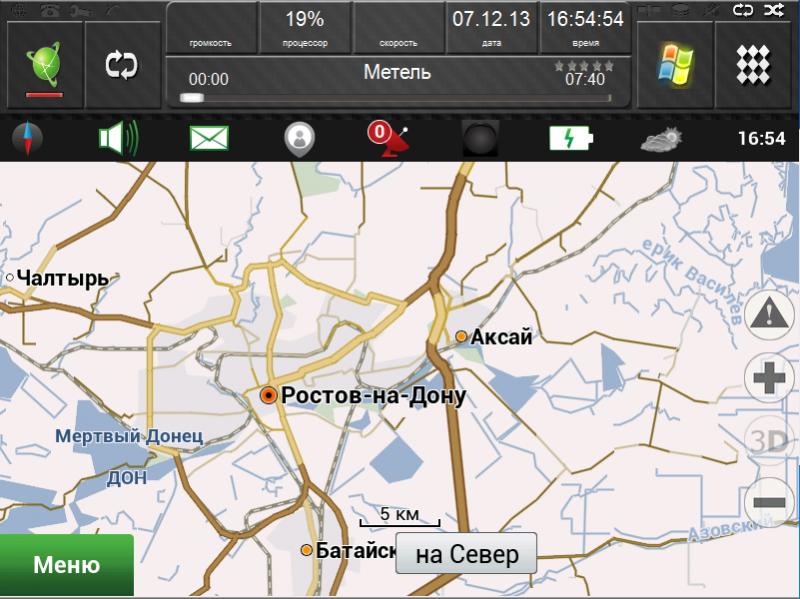Toggle the 3D map view button
The width and height of the screenshot is (800, 599).
point(769,440)
